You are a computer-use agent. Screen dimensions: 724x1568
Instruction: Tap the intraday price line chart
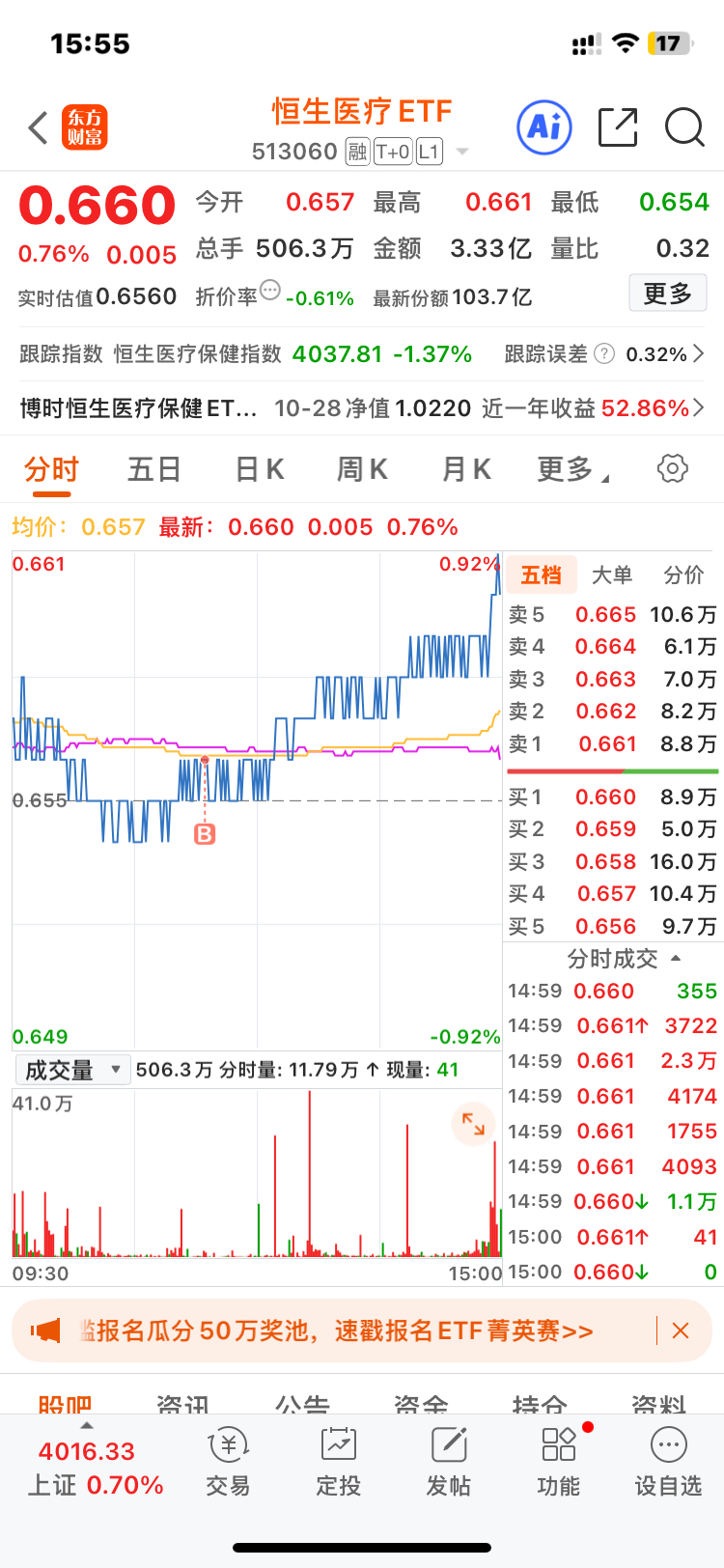(257, 799)
